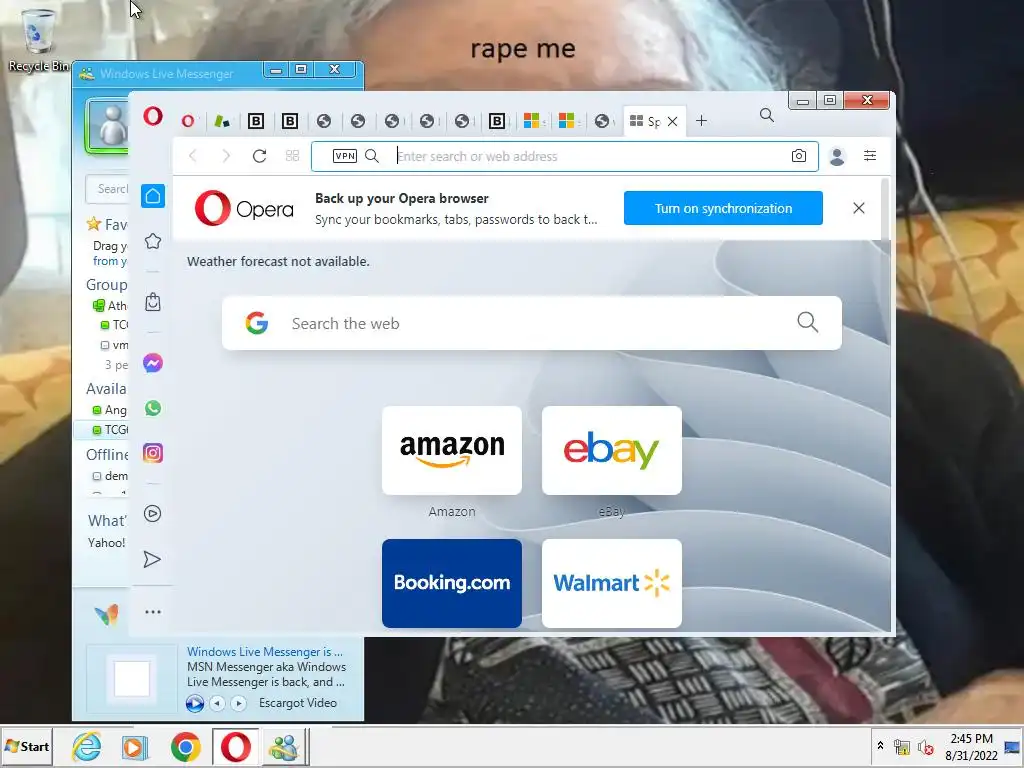Go to previous Messenger news item

(x=217, y=703)
